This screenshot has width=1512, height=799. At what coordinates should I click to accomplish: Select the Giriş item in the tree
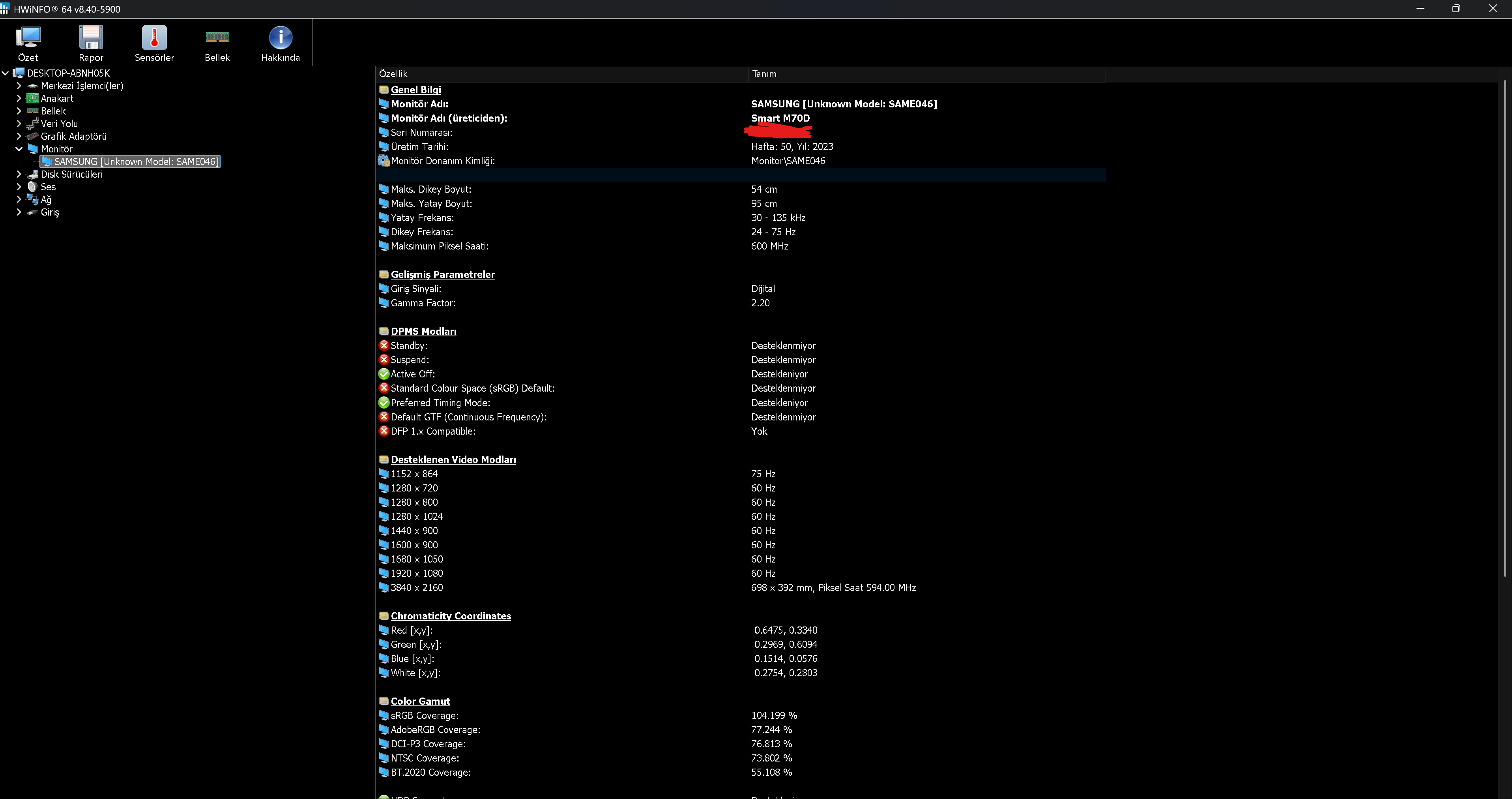coord(50,212)
